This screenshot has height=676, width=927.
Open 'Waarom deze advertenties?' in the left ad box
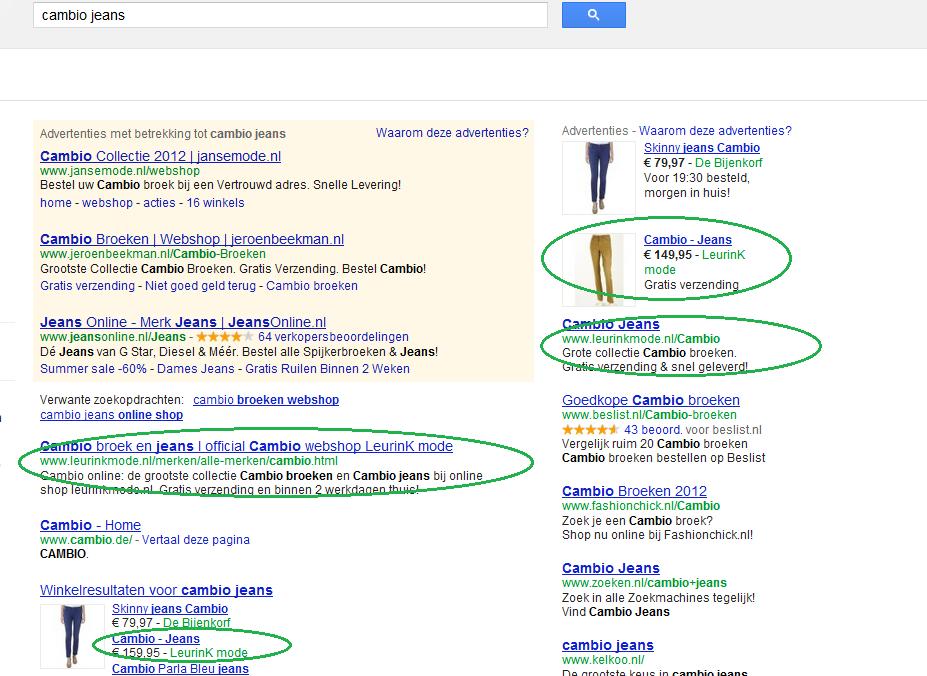[452, 133]
